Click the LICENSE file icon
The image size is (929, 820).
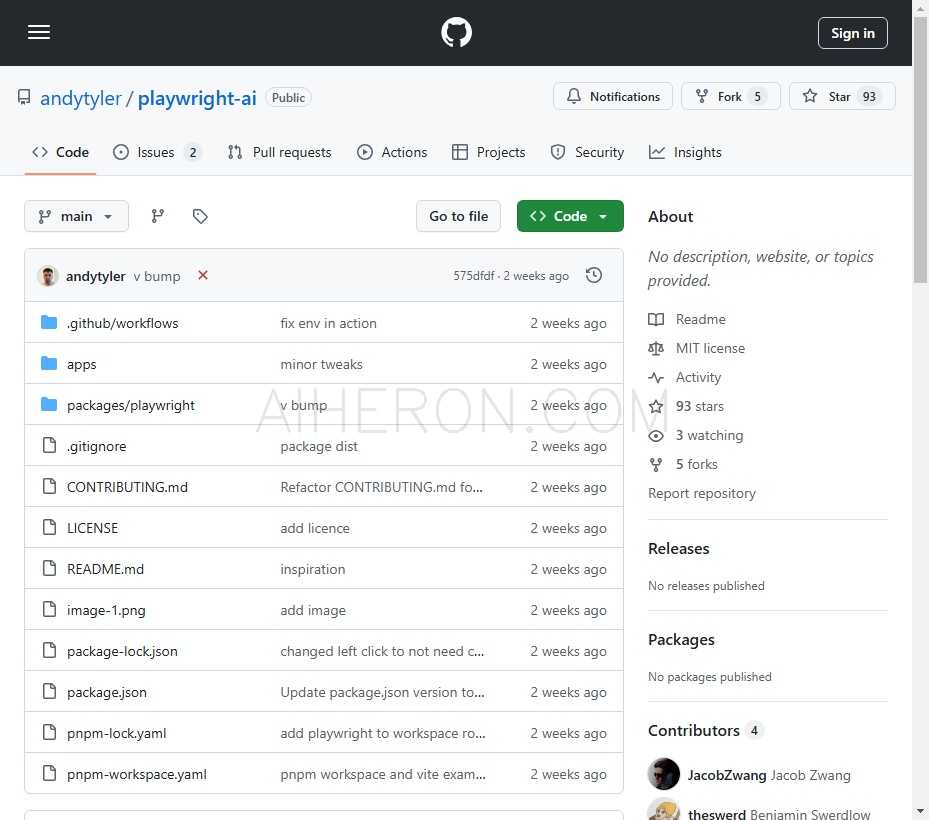pyautogui.click(x=50, y=527)
